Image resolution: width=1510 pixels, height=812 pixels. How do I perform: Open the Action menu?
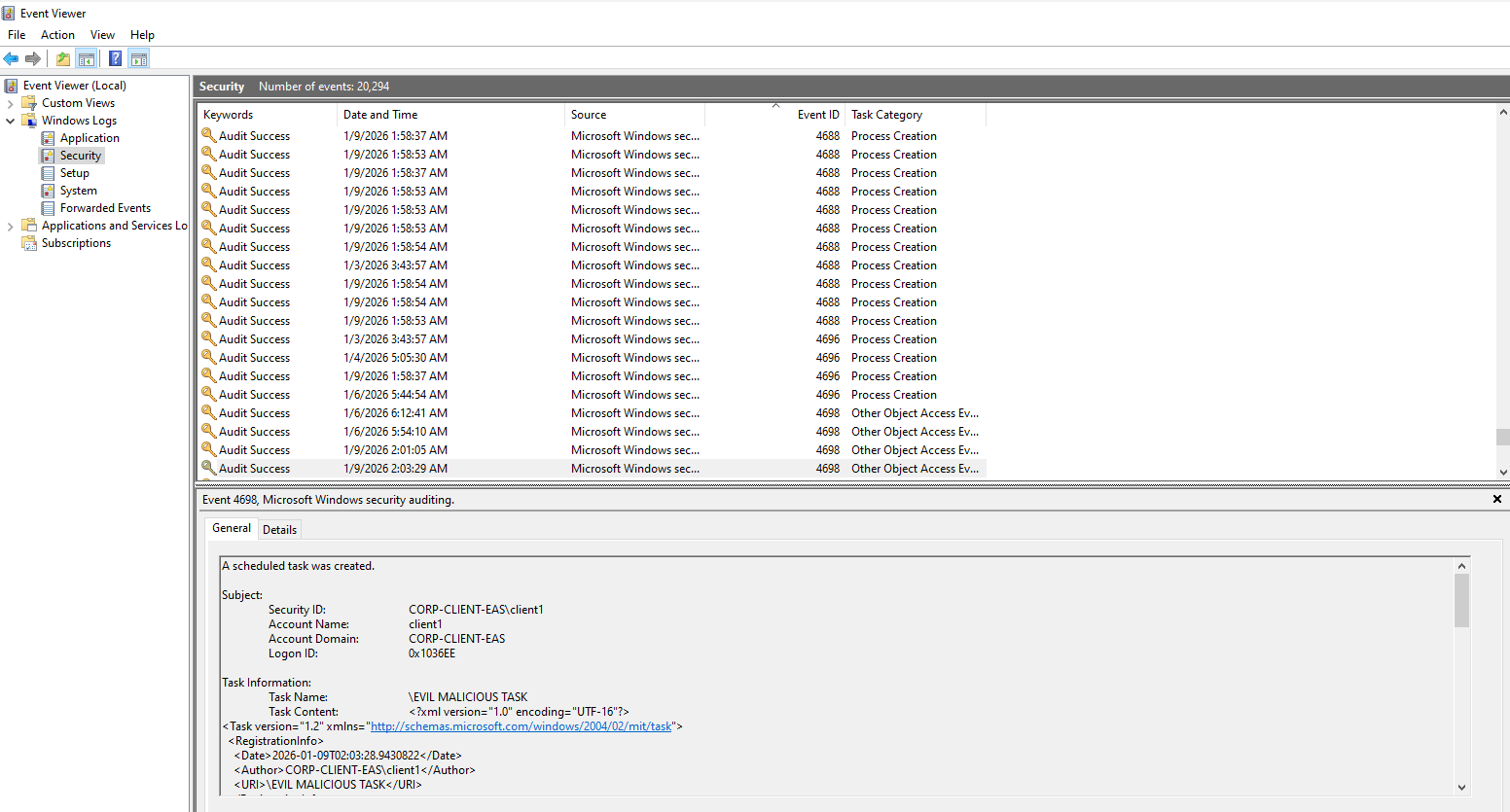pos(57,35)
